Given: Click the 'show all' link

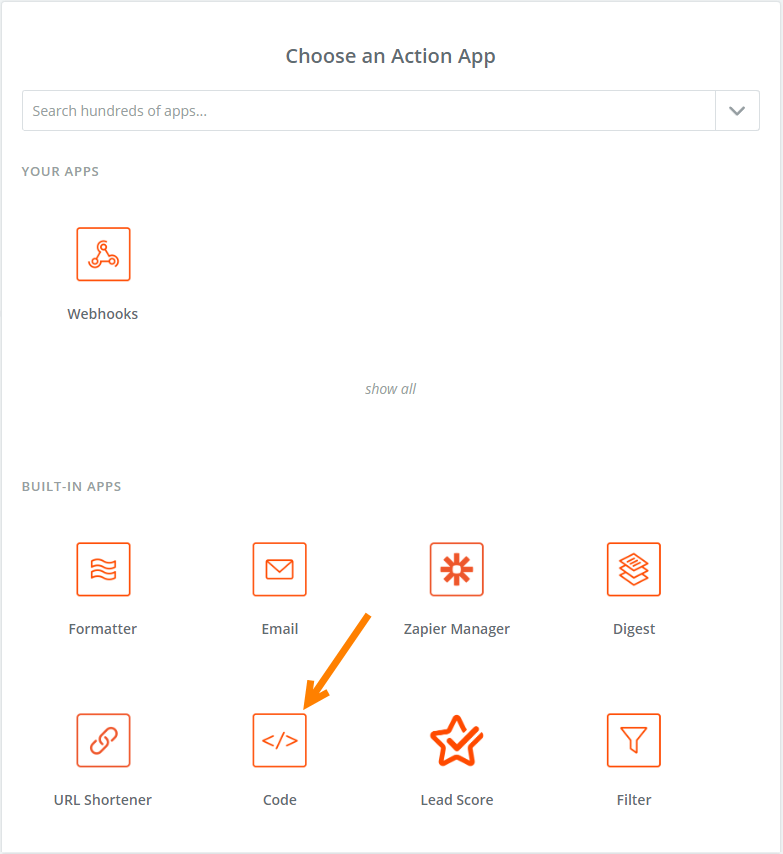Looking at the screenshot, I should click(390, 389).
